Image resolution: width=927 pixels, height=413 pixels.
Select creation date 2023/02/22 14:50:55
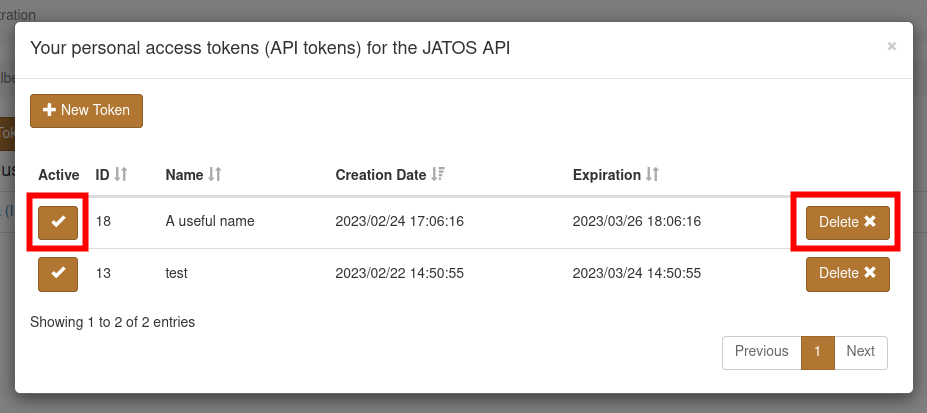pos(400,274)
